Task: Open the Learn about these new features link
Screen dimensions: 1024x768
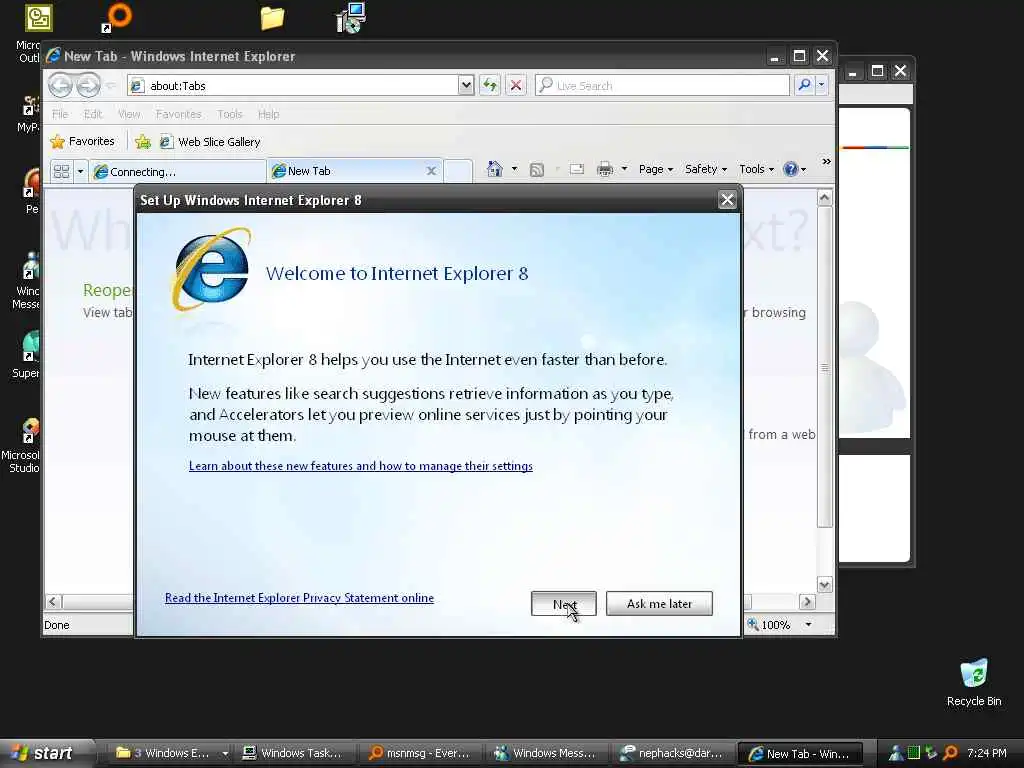Action: [360, 466]
